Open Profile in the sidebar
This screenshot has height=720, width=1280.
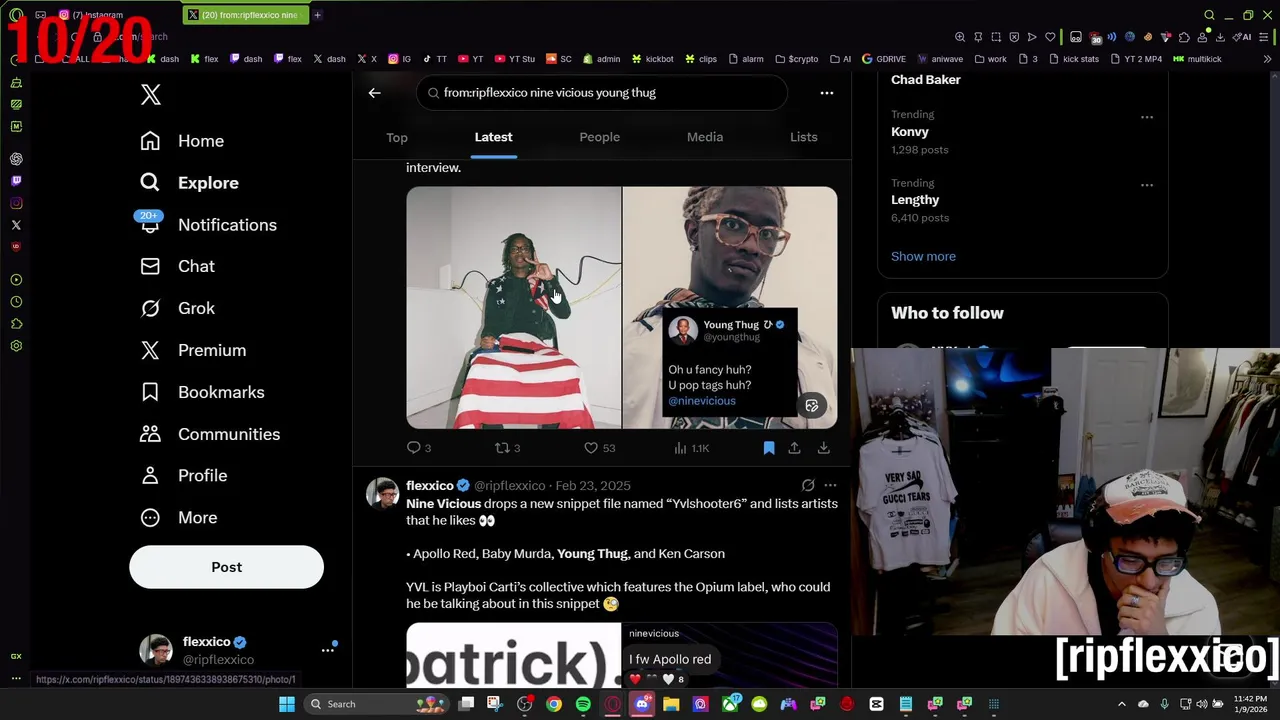pos(183,476)
